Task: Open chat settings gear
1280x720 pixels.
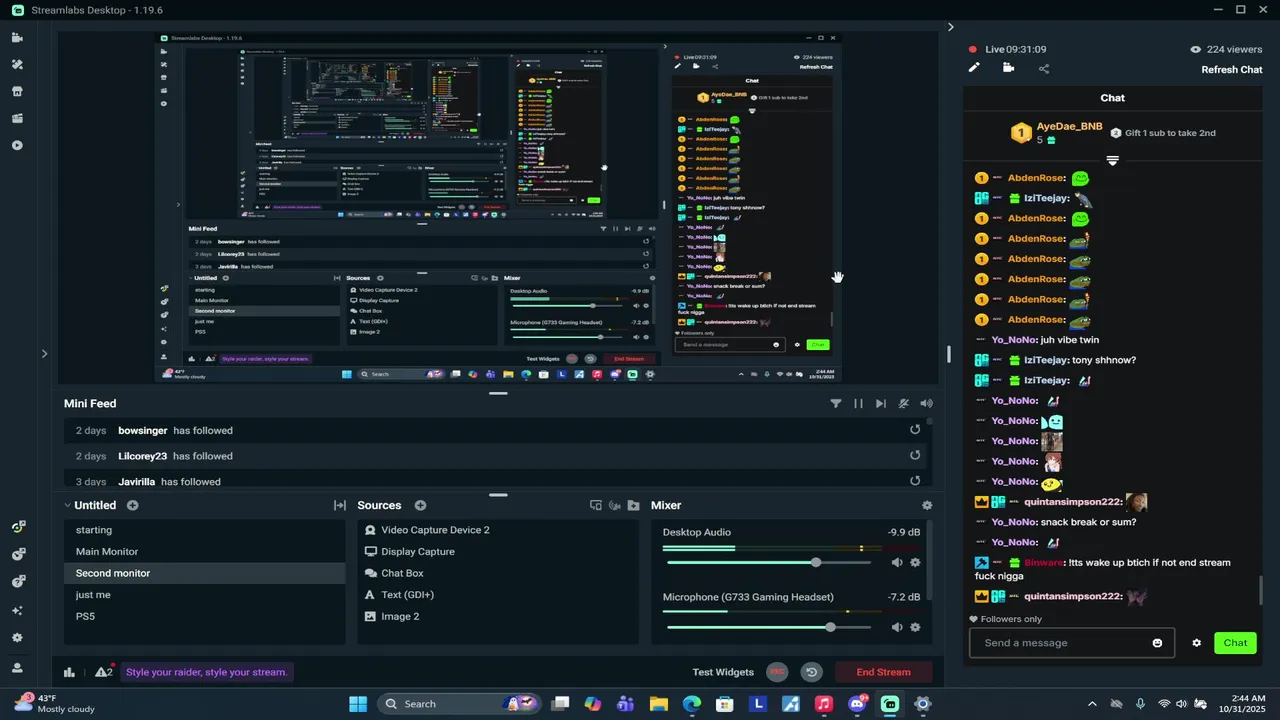Action: coord(1196,643)
